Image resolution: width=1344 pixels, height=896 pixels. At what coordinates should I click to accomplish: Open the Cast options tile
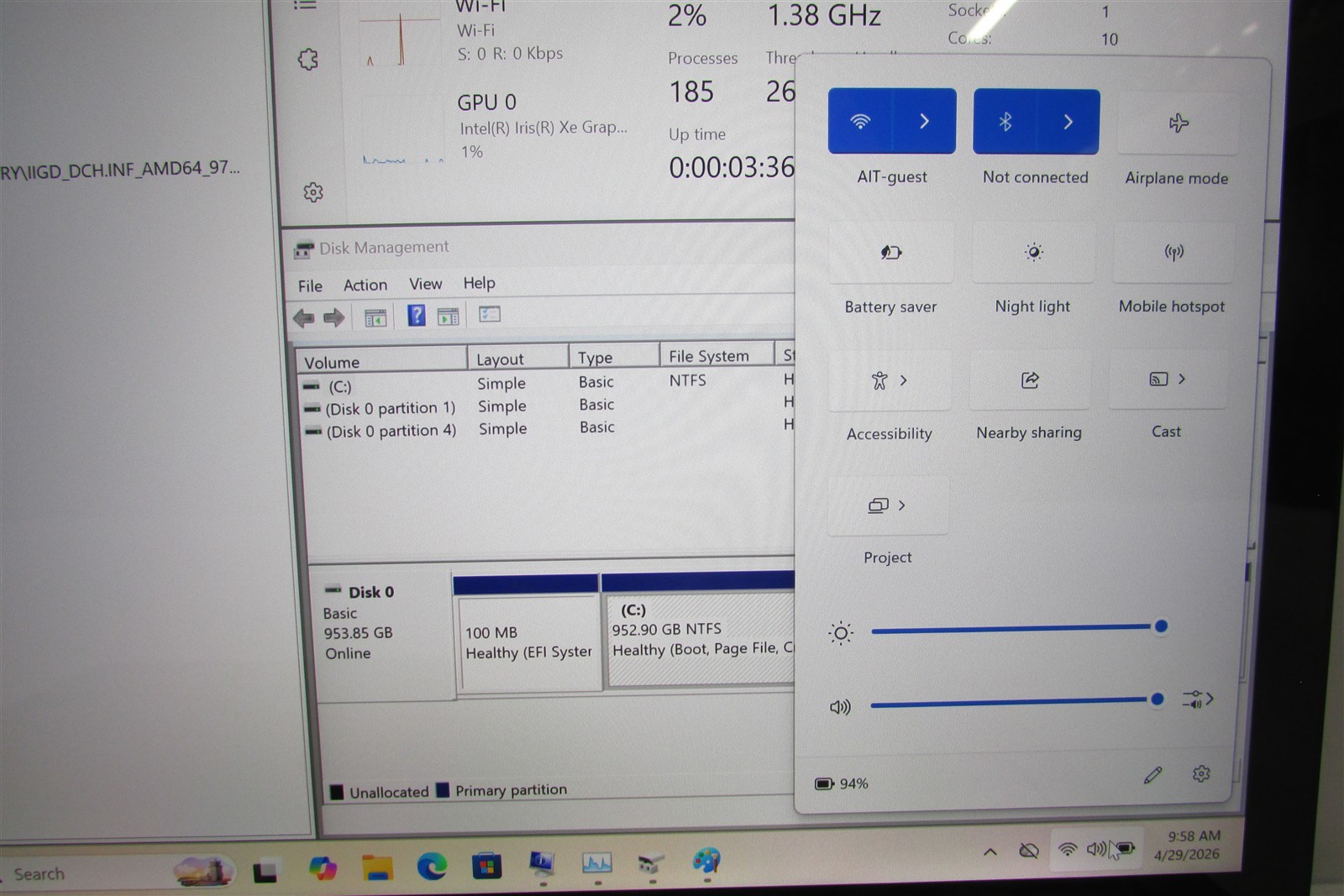(1167, 380)
